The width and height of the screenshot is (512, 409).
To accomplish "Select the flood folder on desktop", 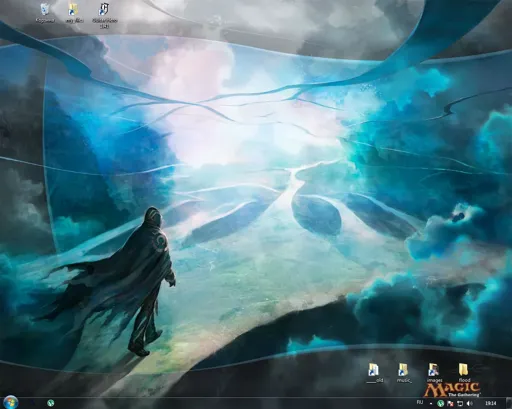I will (464, 373).
